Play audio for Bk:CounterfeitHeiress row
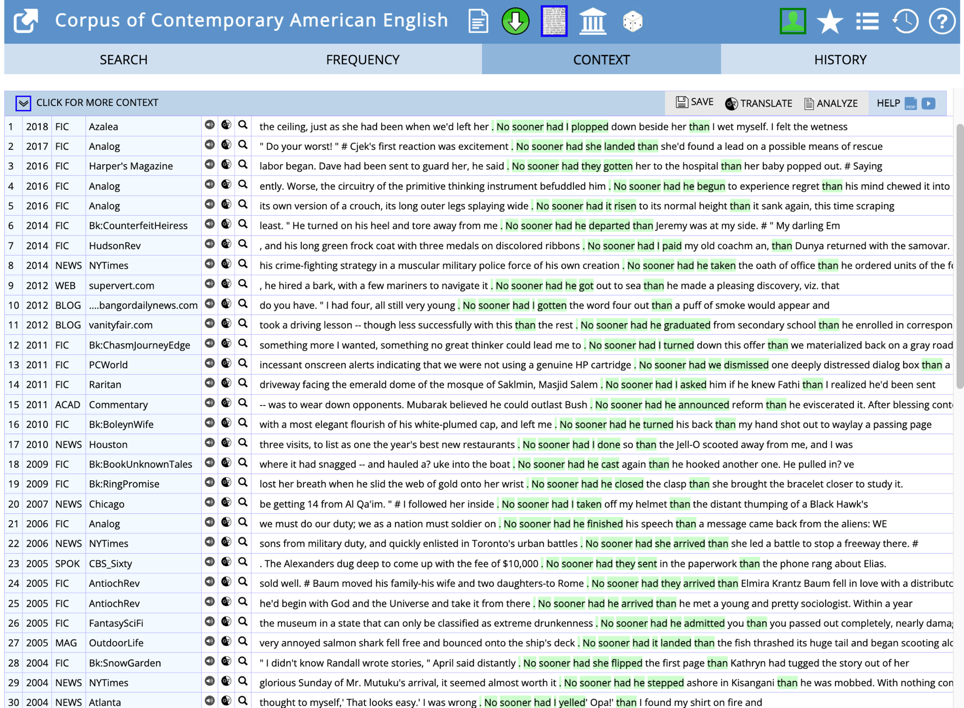Screen dimensions: 964x708 210,224
